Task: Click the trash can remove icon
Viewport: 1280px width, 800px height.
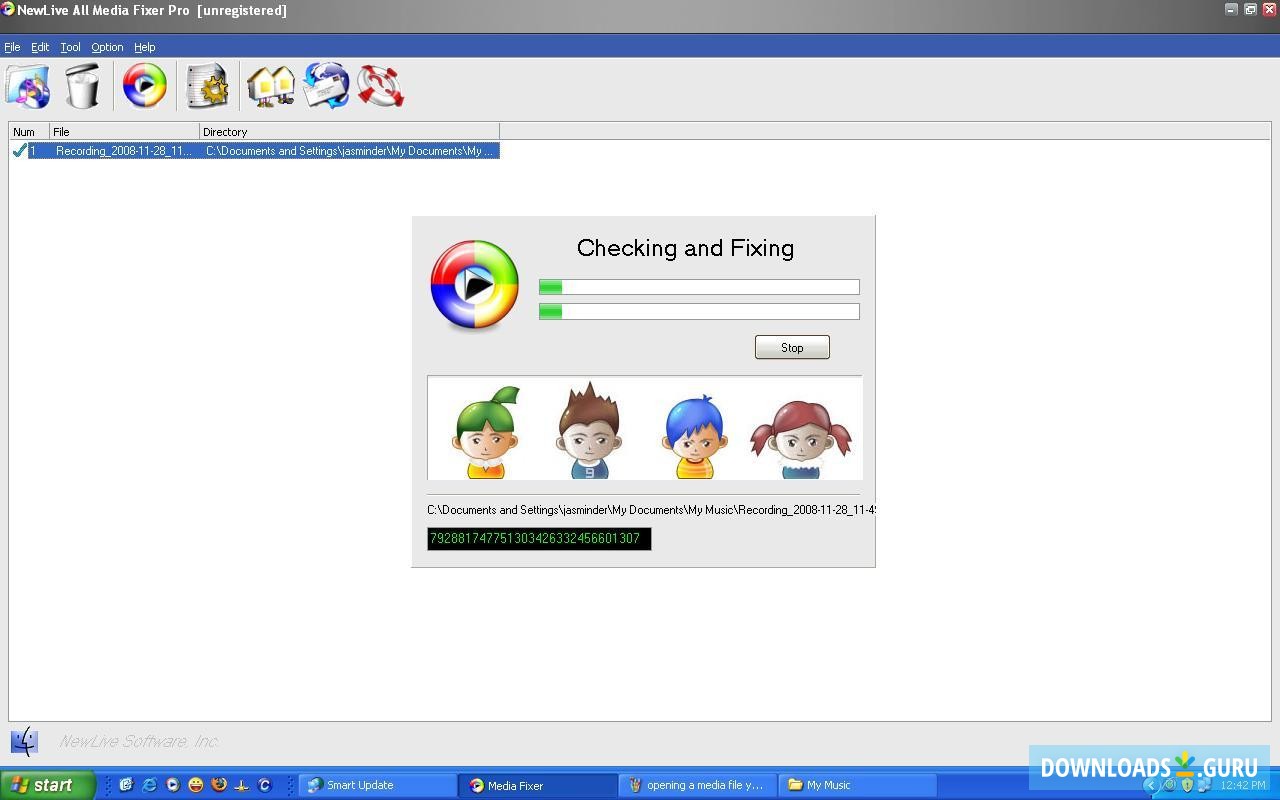Action: (83, 86)
